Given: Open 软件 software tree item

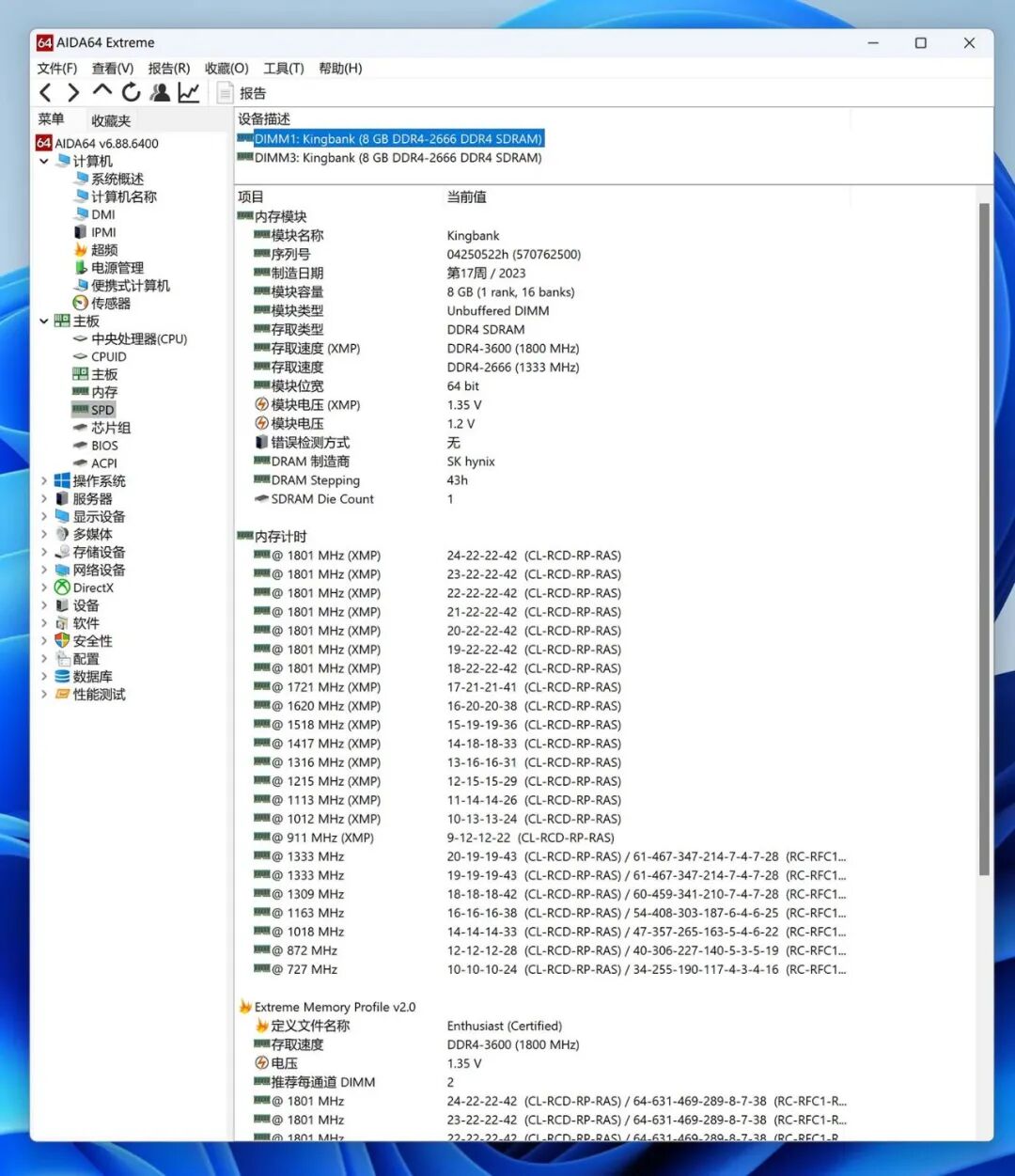Looking at the screenshot, I should coord(77,623).
